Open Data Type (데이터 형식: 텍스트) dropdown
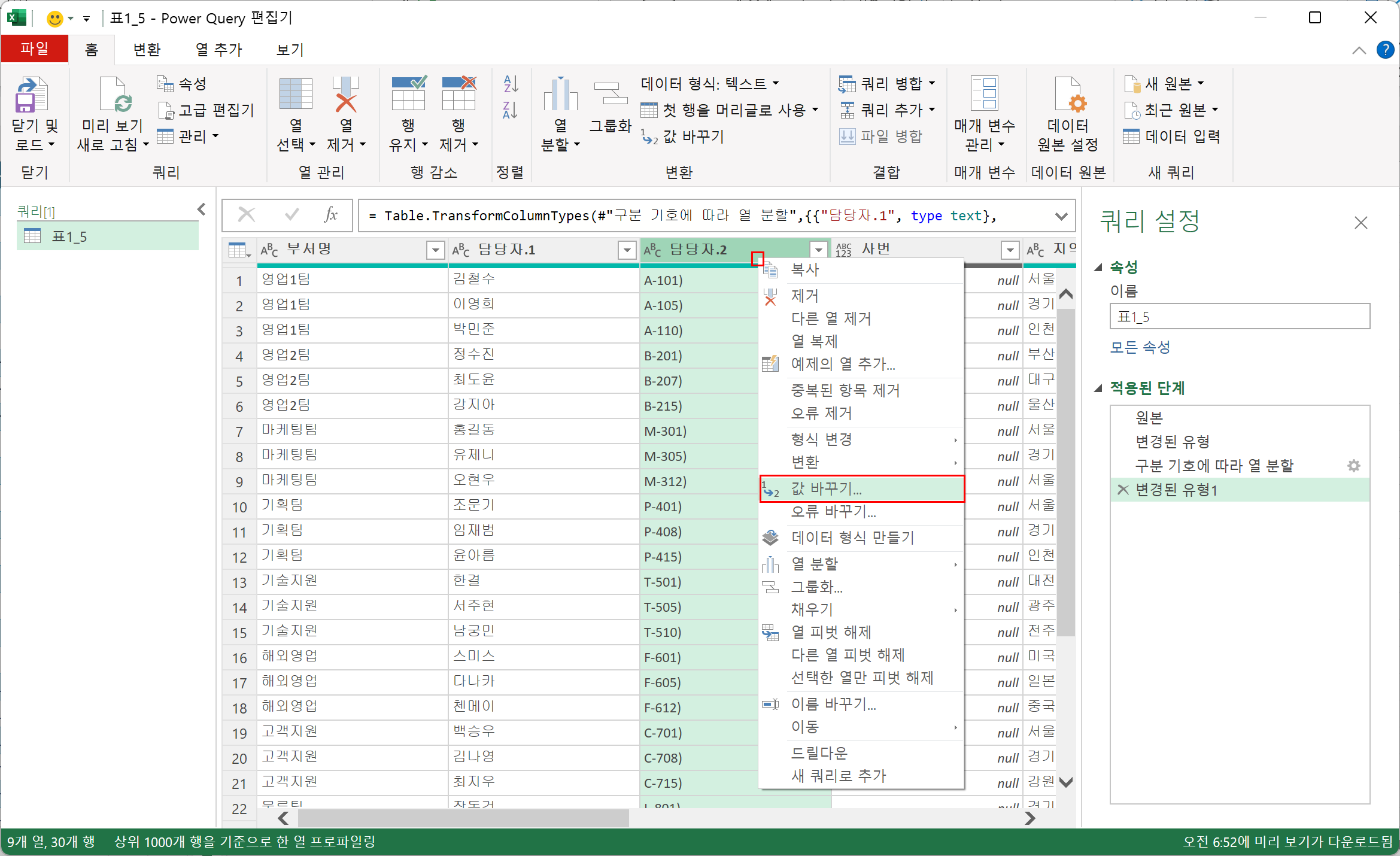Viewport: 1400px width, 856px height. click(x=710, y=83)
